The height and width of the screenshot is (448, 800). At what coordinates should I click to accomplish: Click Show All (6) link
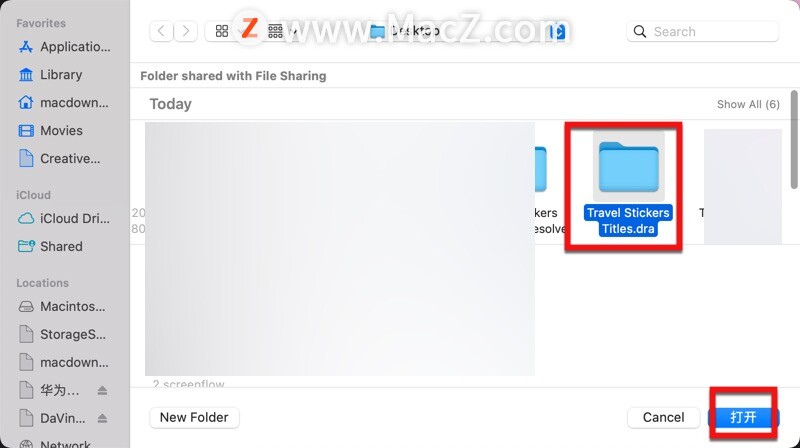click(x=748, y=104)
